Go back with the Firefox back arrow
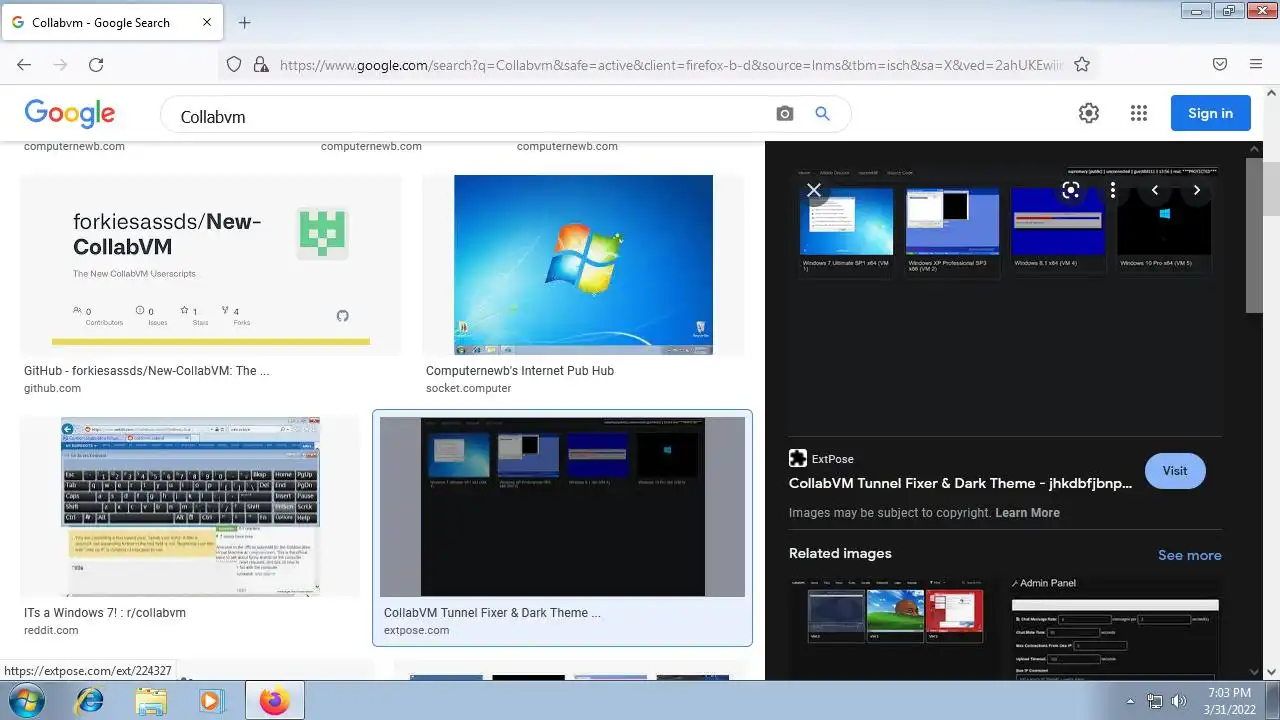 (24, 65)
